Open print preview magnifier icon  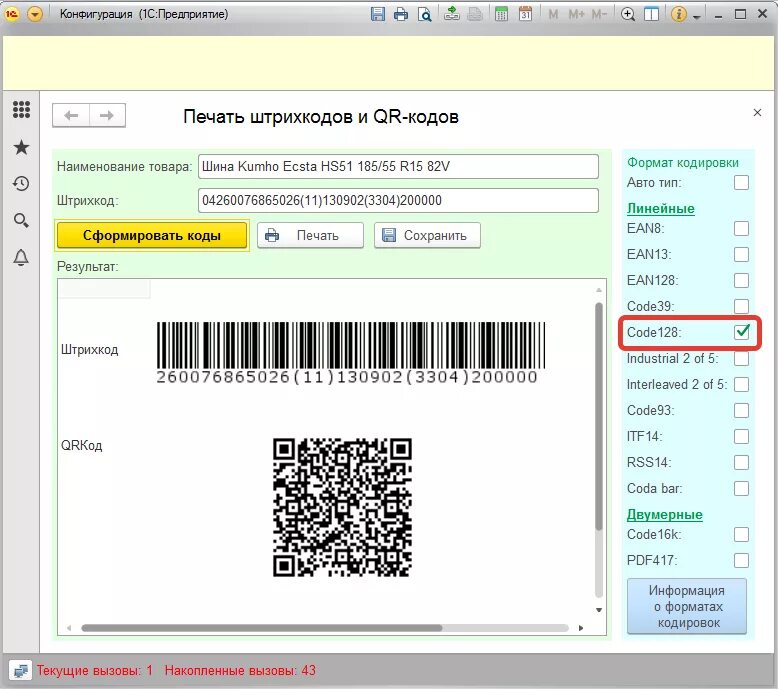(425, 14)
